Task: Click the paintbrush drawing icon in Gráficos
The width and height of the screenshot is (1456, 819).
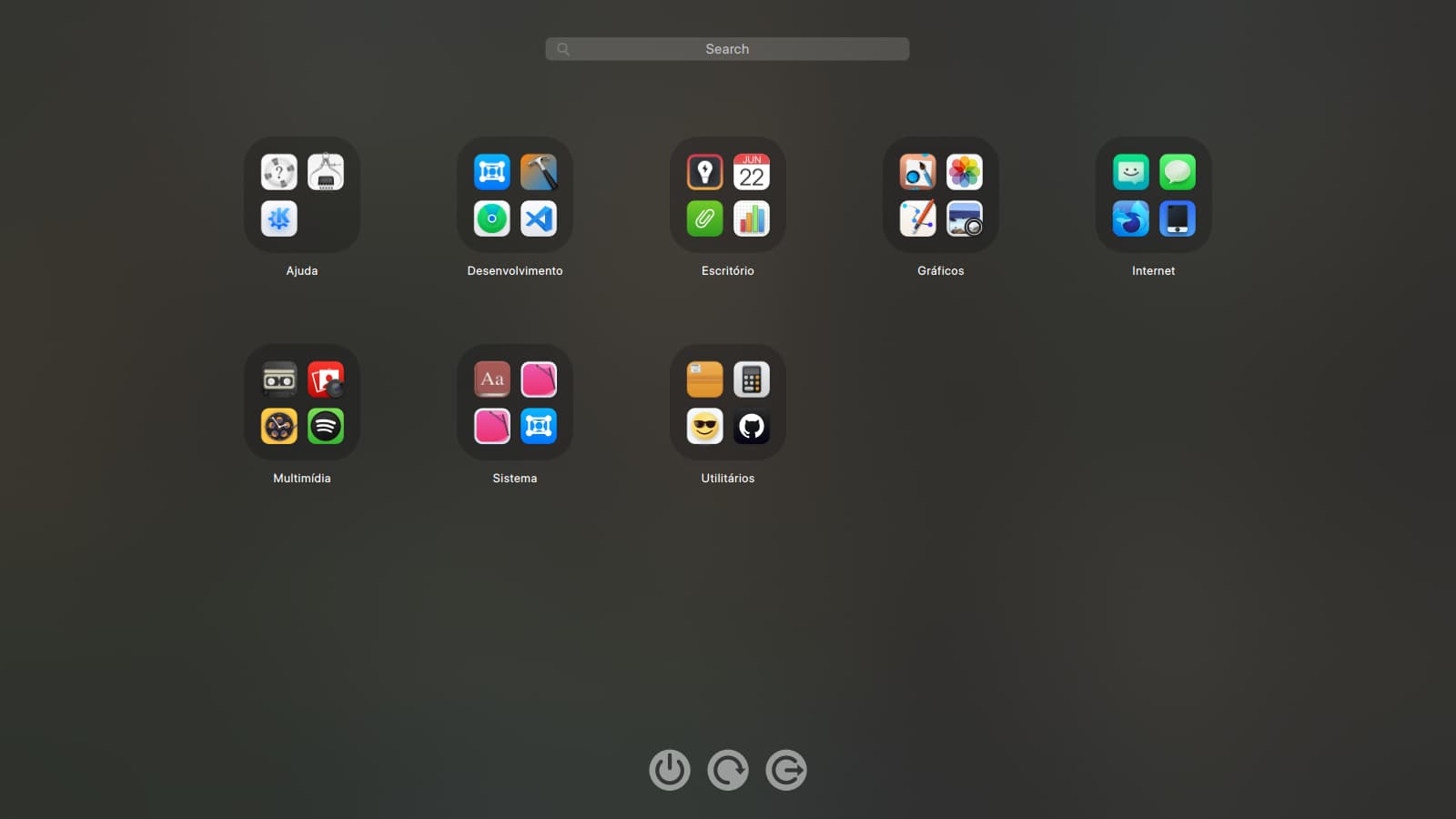Action: pyautogui.click(x=918, y=172)
